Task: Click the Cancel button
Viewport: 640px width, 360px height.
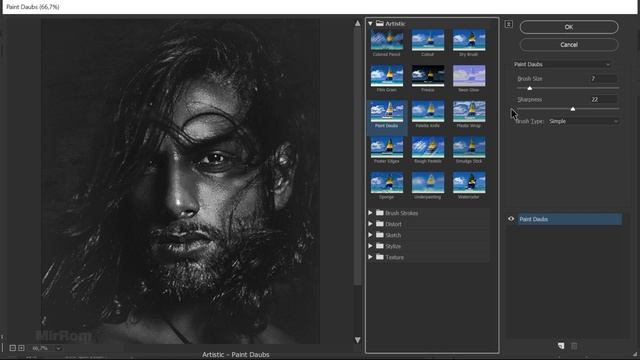Action: (569, 44)
